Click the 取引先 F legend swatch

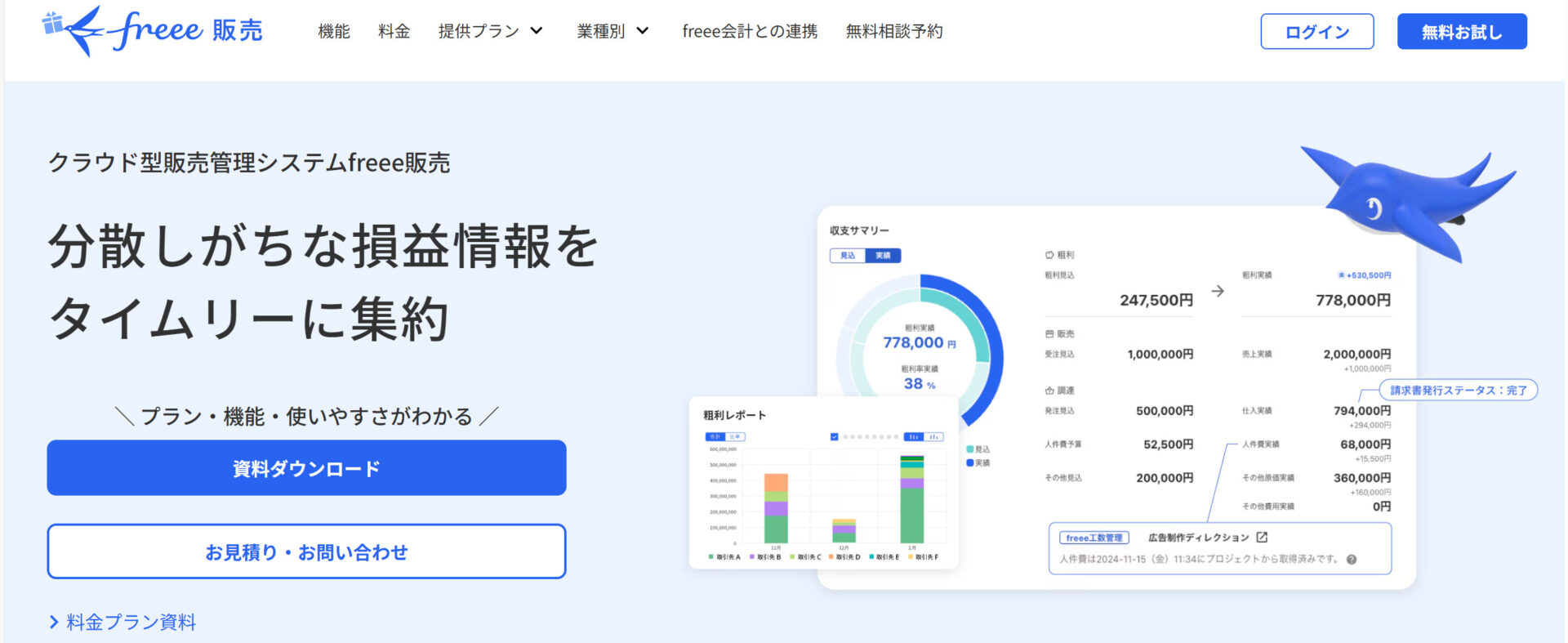(x=911, y=556)
